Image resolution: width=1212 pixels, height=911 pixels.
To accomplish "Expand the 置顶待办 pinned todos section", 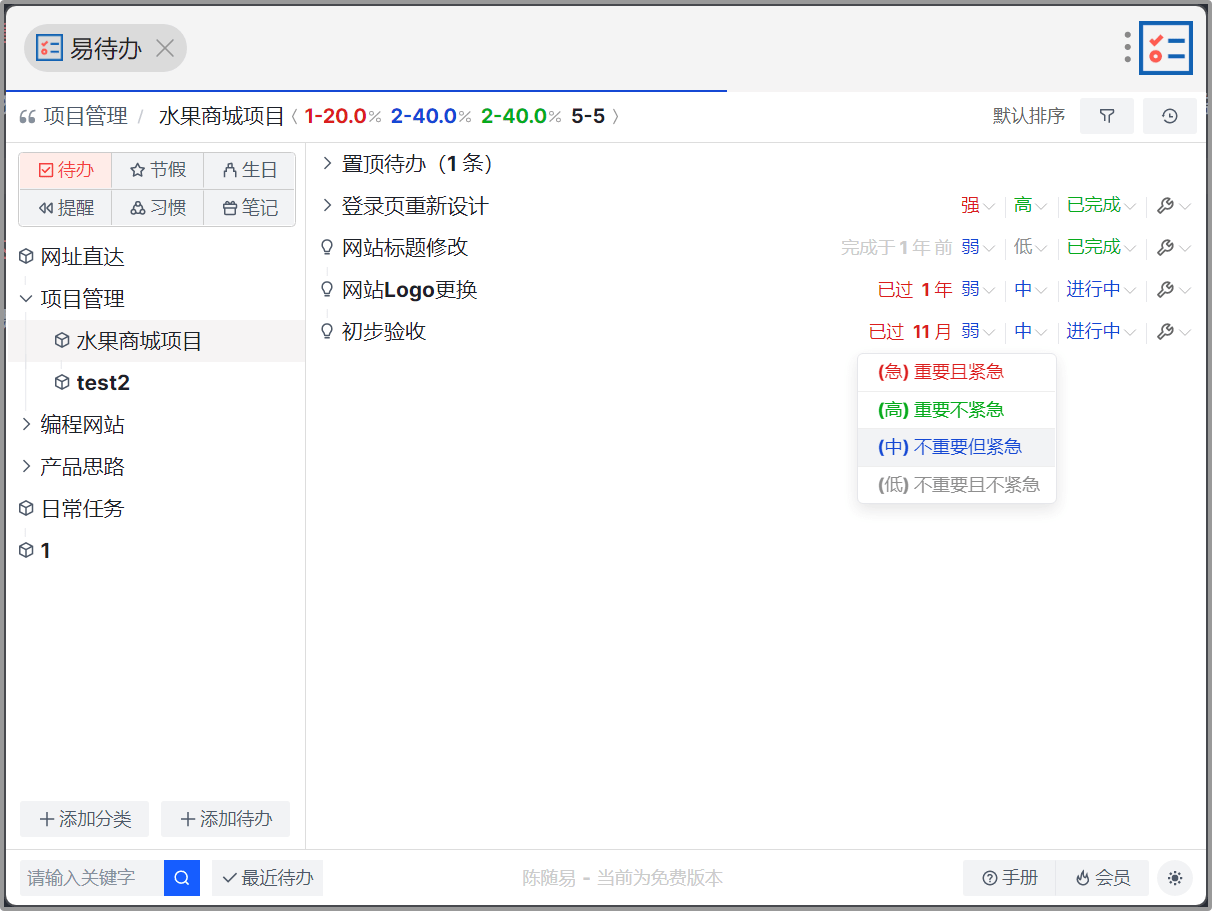I will pos(325,163).
